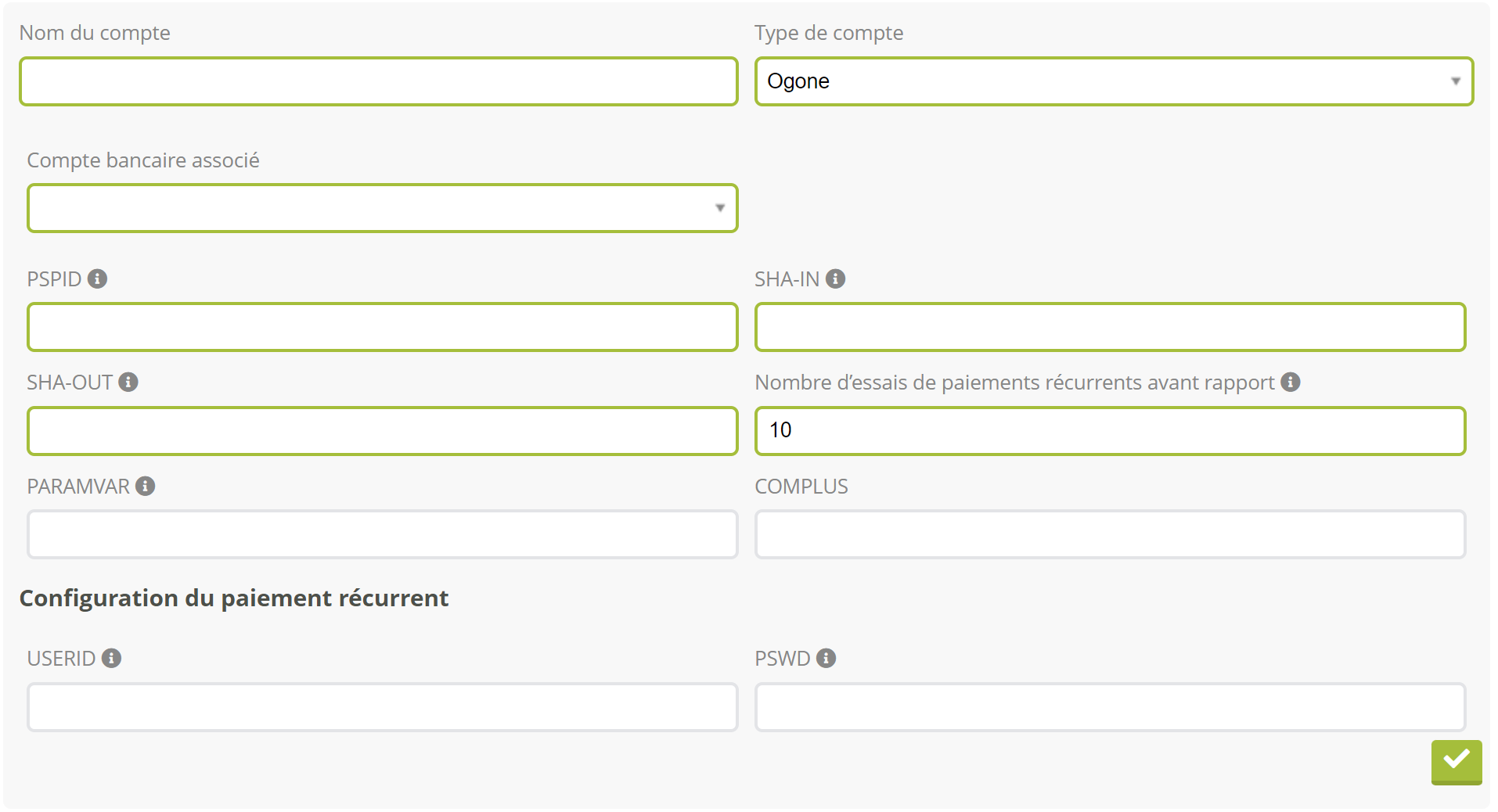Click the Type de compte dropdown arrow
Screen dimensions: 1498x812
[1455, 81]
